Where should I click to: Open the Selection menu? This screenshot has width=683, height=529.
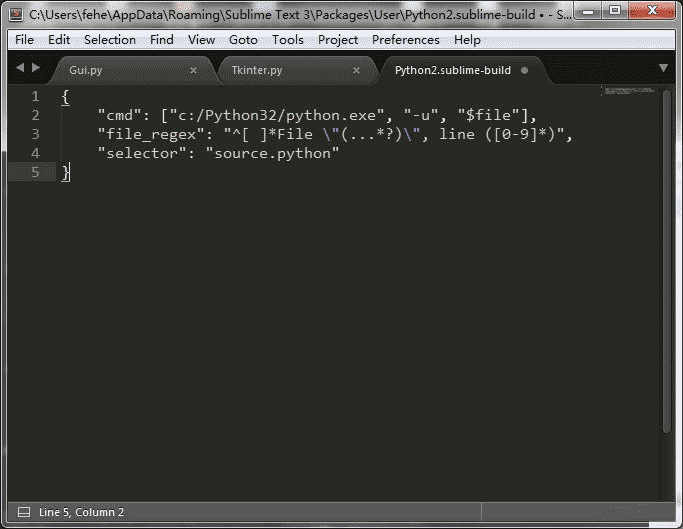point(110,40)
